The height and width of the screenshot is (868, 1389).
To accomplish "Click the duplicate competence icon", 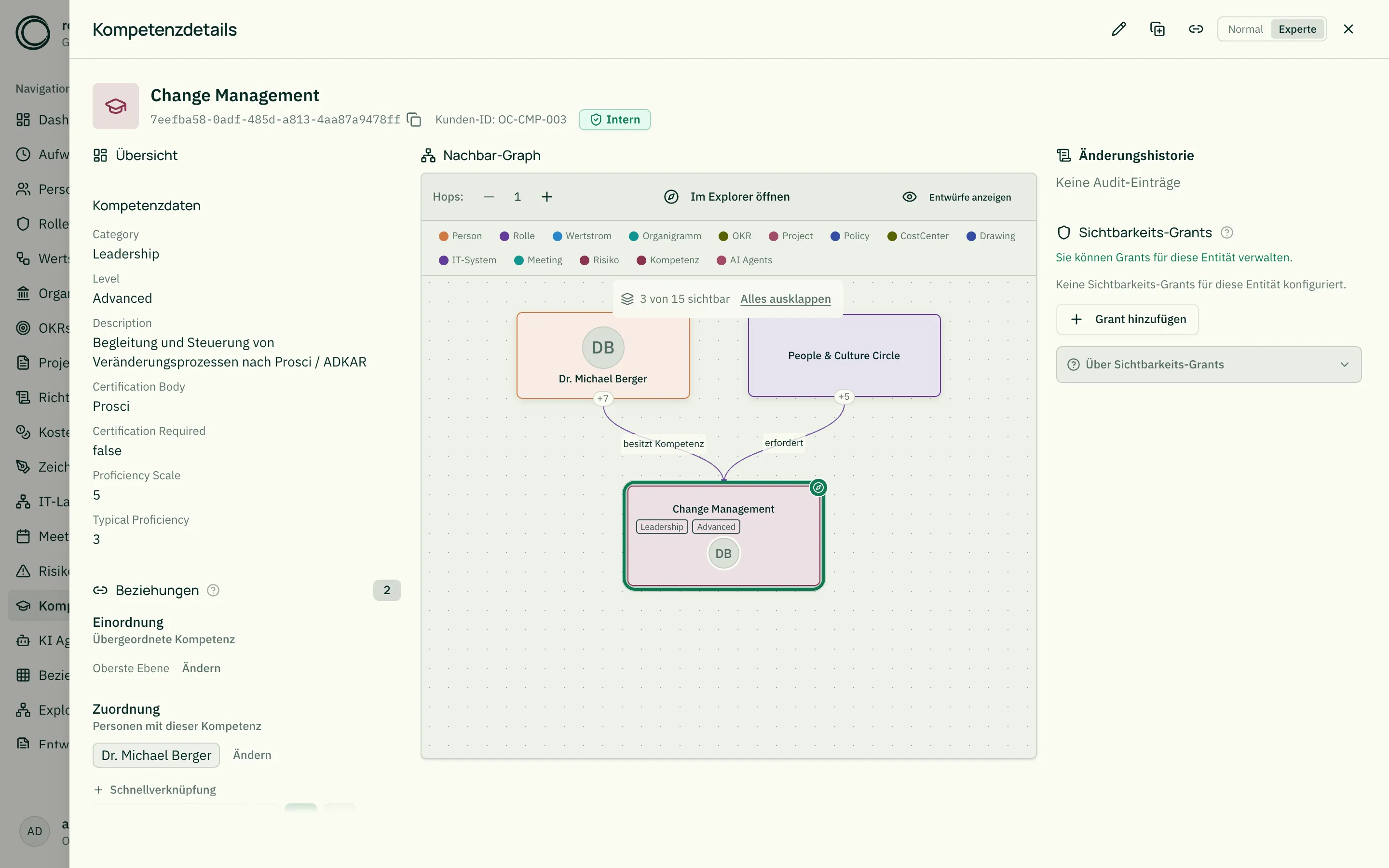I will coord(1157,29).
